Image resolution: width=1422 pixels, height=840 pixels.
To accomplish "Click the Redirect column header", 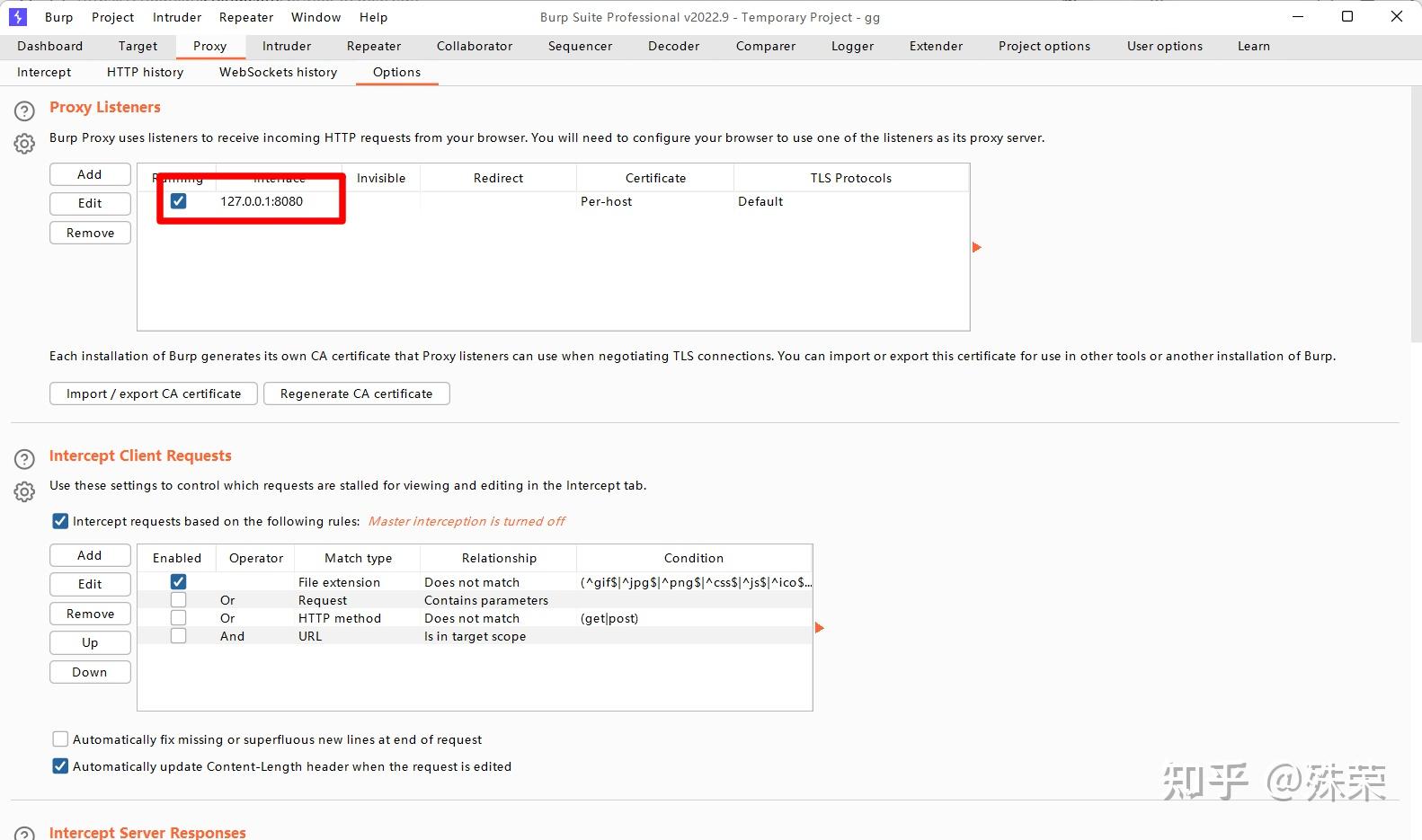I will click(x=498, y=178).
